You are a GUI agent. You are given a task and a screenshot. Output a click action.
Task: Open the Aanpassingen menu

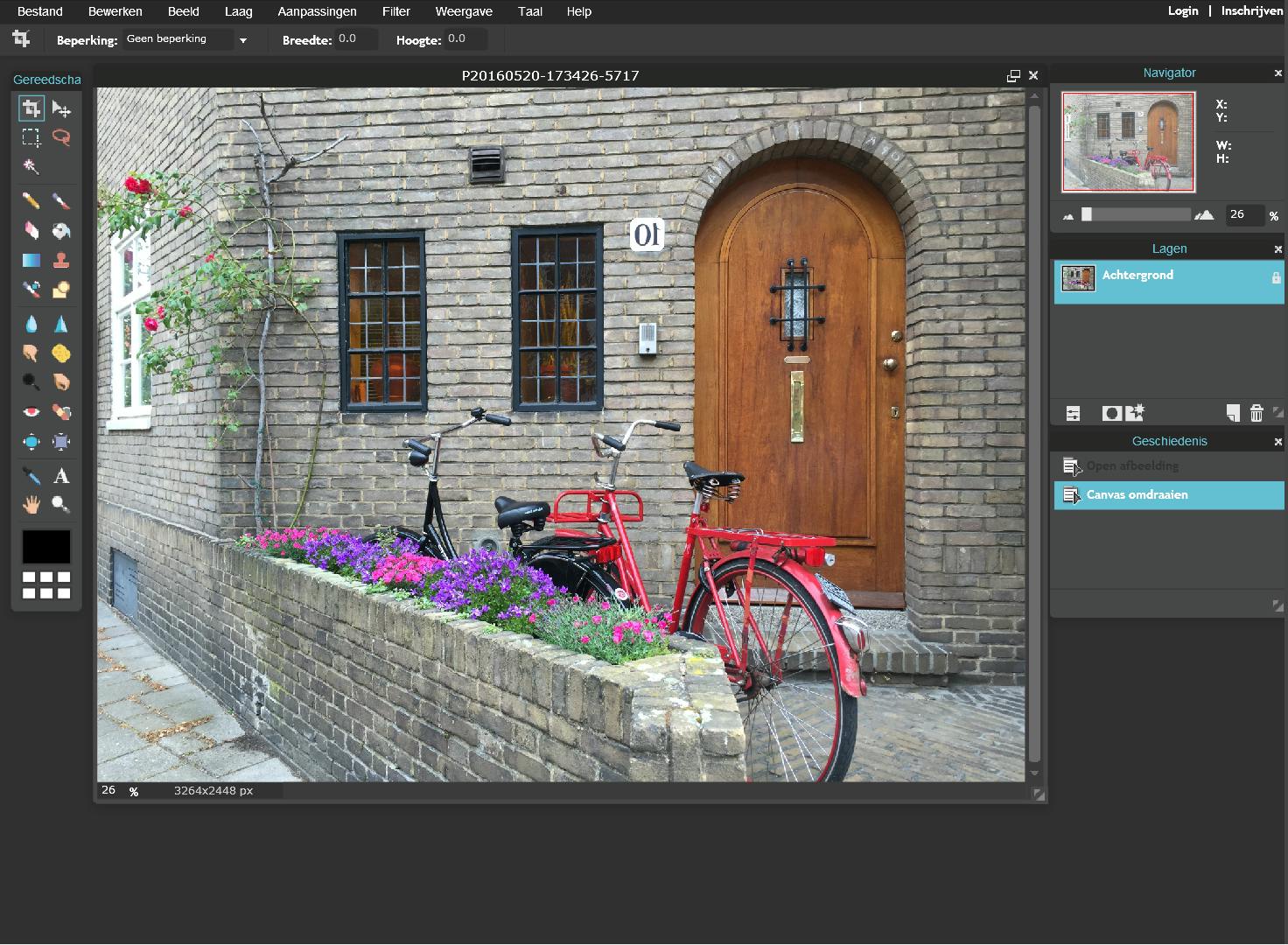pos(317,11)
